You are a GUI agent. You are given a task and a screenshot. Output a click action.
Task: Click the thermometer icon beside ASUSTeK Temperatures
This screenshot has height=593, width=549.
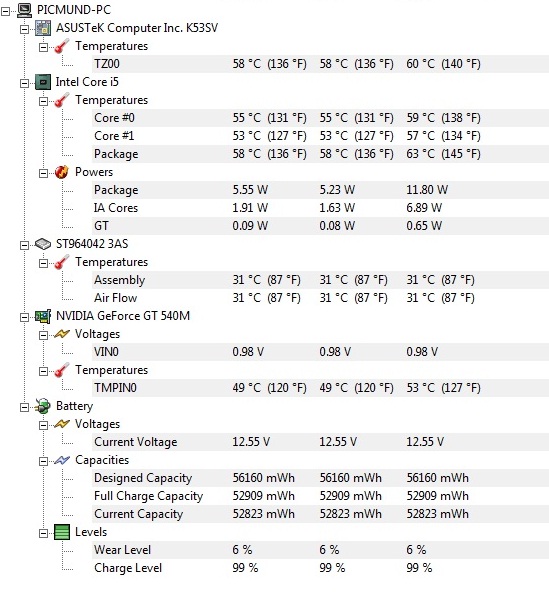coord(62,46)
